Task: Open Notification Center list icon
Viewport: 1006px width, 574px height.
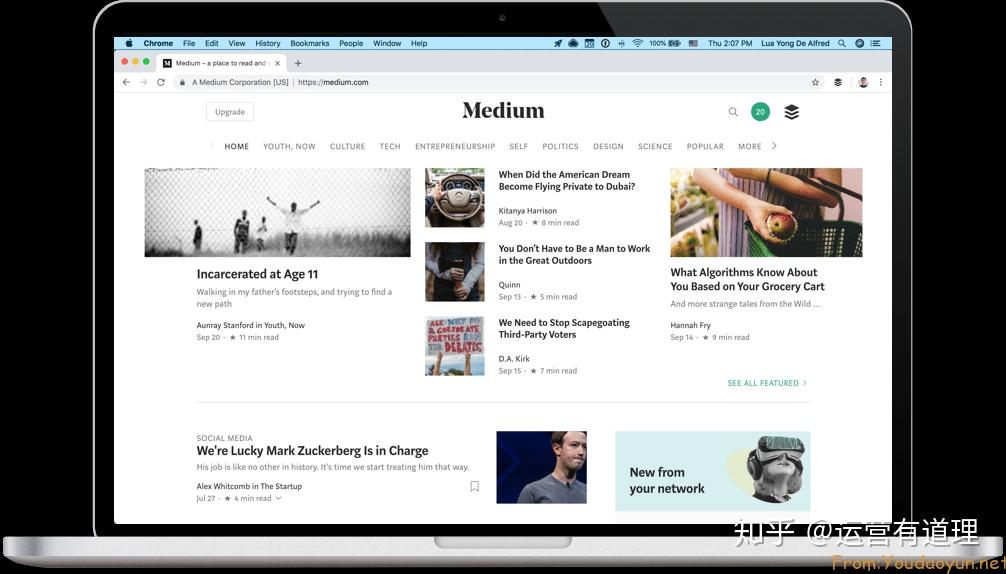Action: coord(876,43)
